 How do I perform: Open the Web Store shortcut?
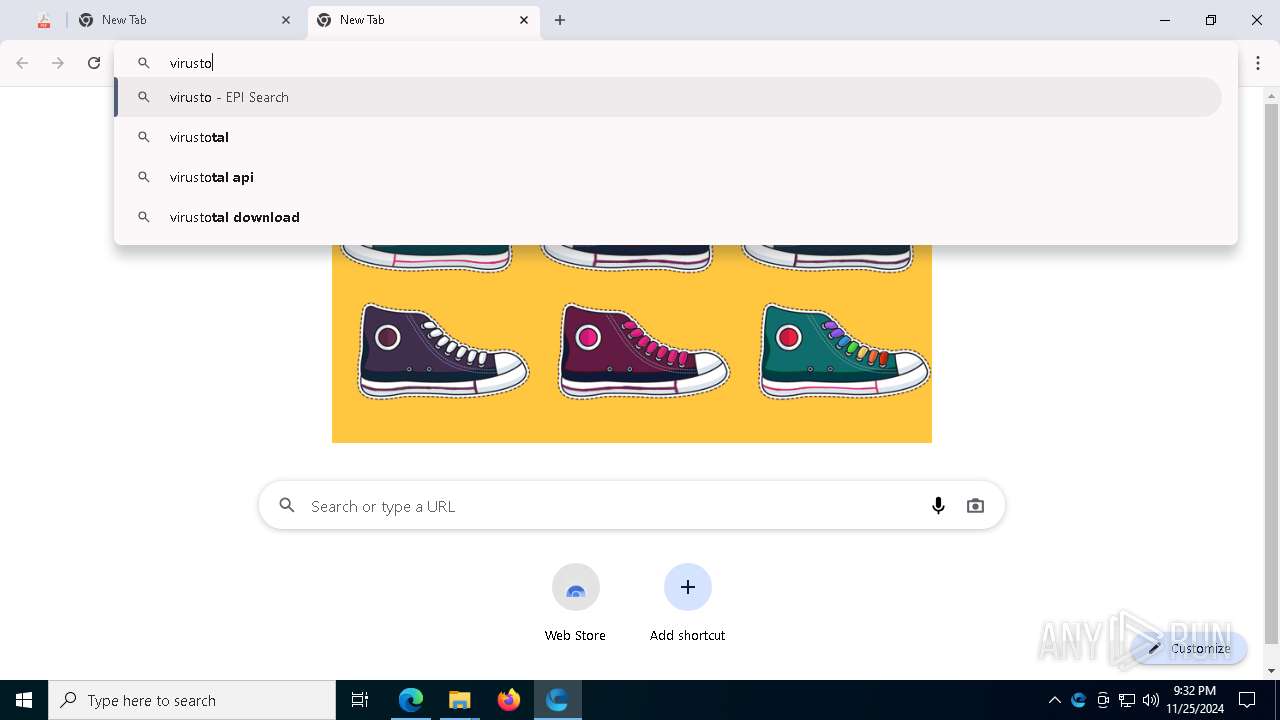coord(575,603)
